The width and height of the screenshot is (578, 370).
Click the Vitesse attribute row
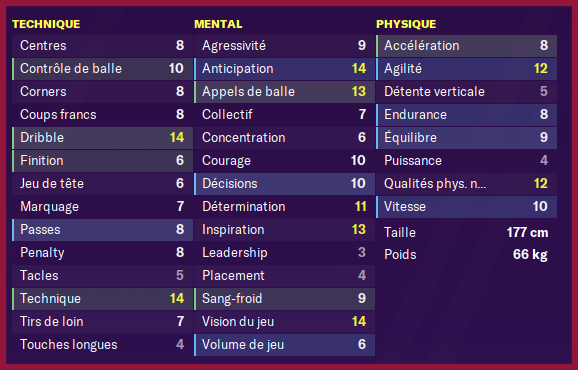click(x=466, y=207)
